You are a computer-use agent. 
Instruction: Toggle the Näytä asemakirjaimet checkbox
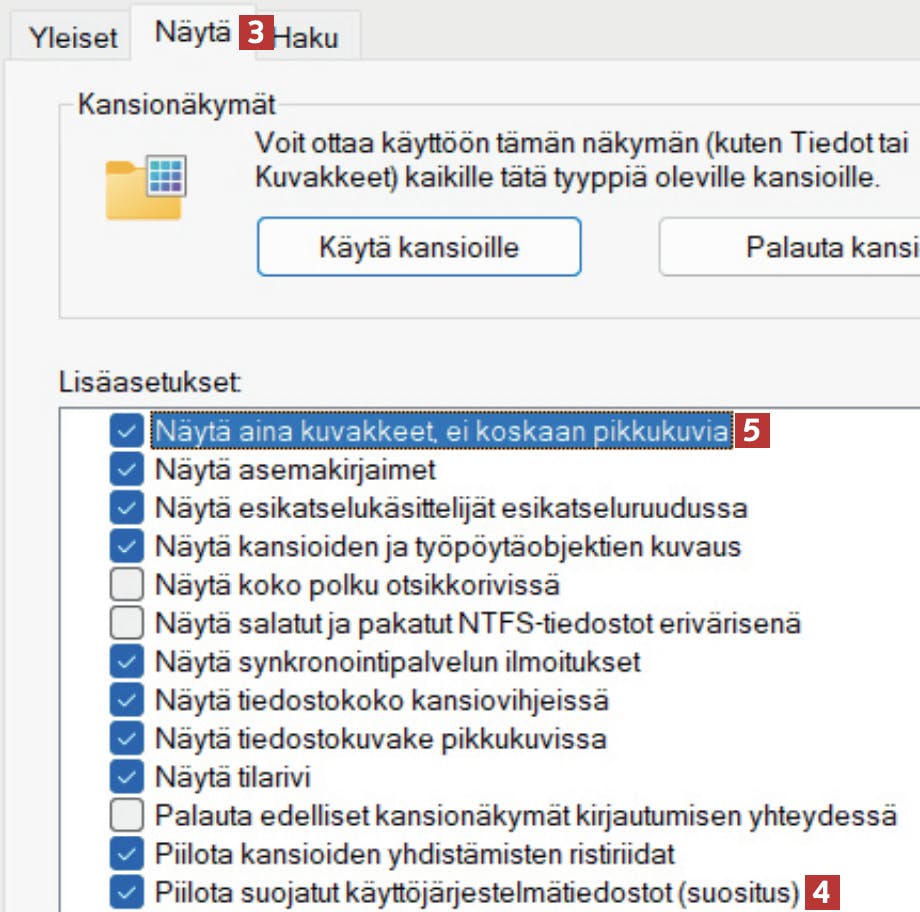coord(125,468)
